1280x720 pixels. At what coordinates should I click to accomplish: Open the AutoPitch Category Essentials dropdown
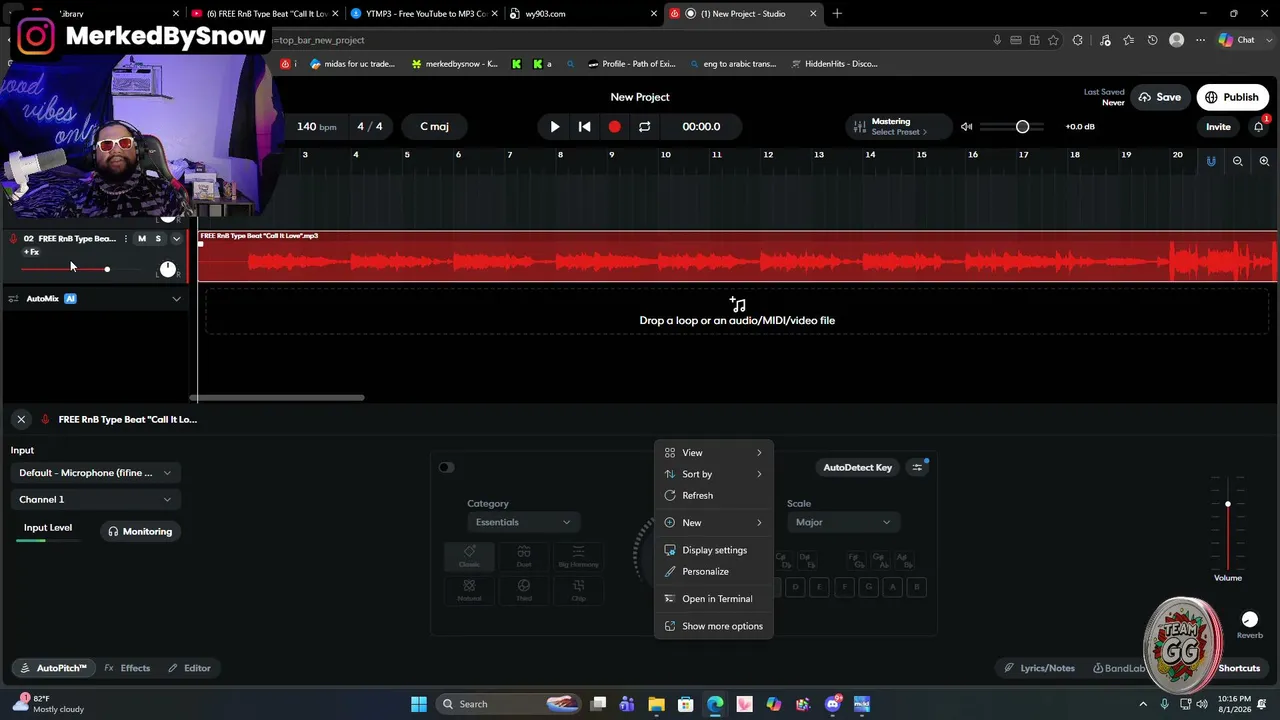click(522, 522)
